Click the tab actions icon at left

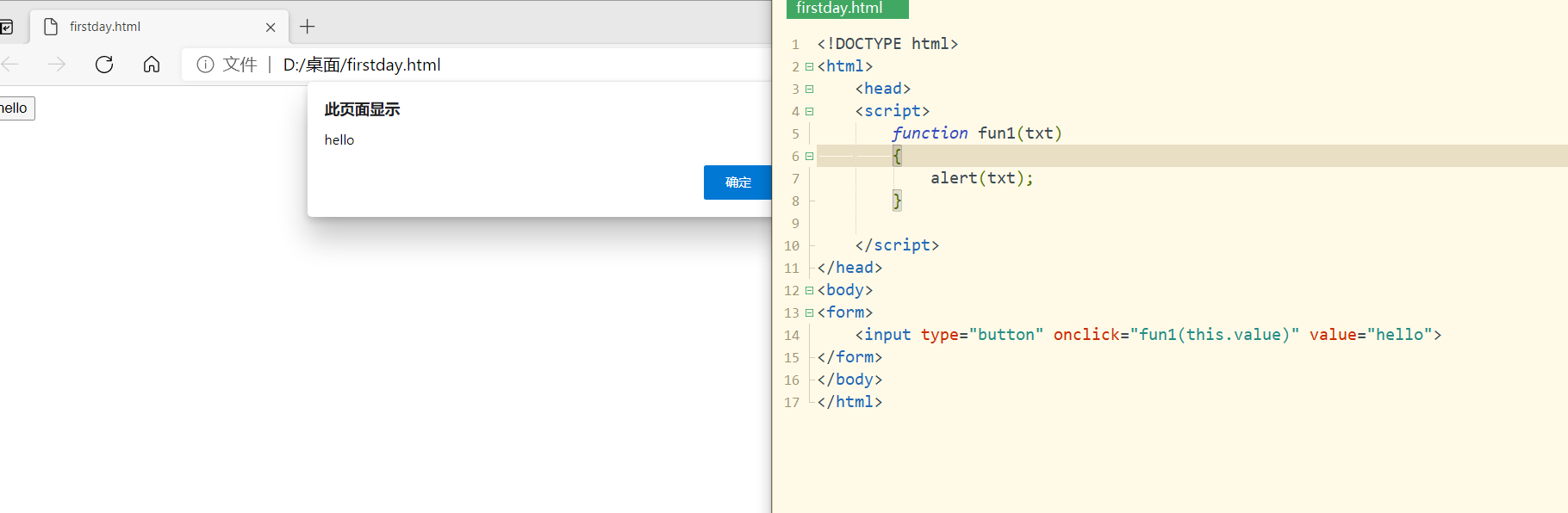point(6,28)
